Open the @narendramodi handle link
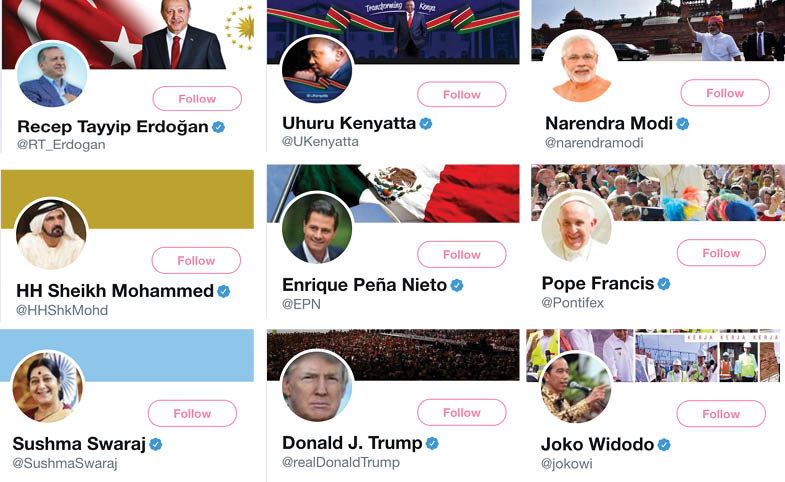 [x=594, y=143]
